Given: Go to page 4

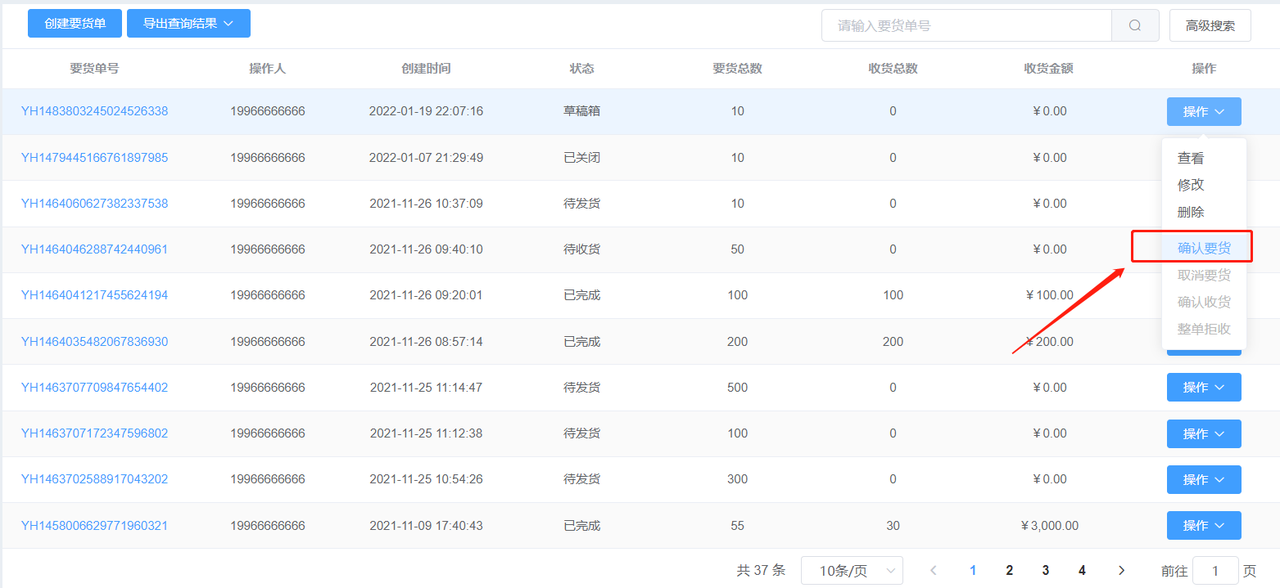Looking at the screenshot, I should [1082, 570].
